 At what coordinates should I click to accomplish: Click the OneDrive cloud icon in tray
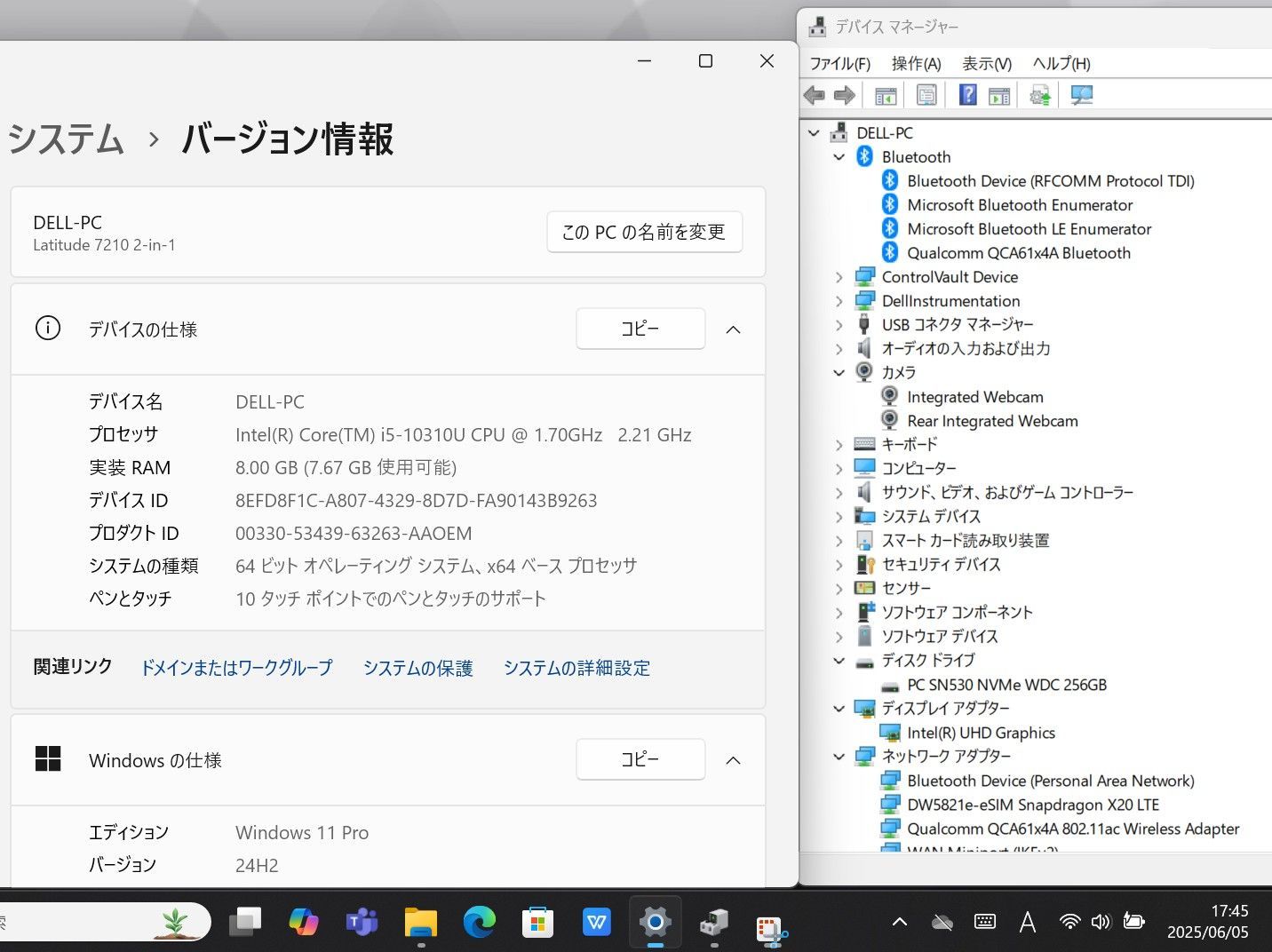[x=942, y=923]
